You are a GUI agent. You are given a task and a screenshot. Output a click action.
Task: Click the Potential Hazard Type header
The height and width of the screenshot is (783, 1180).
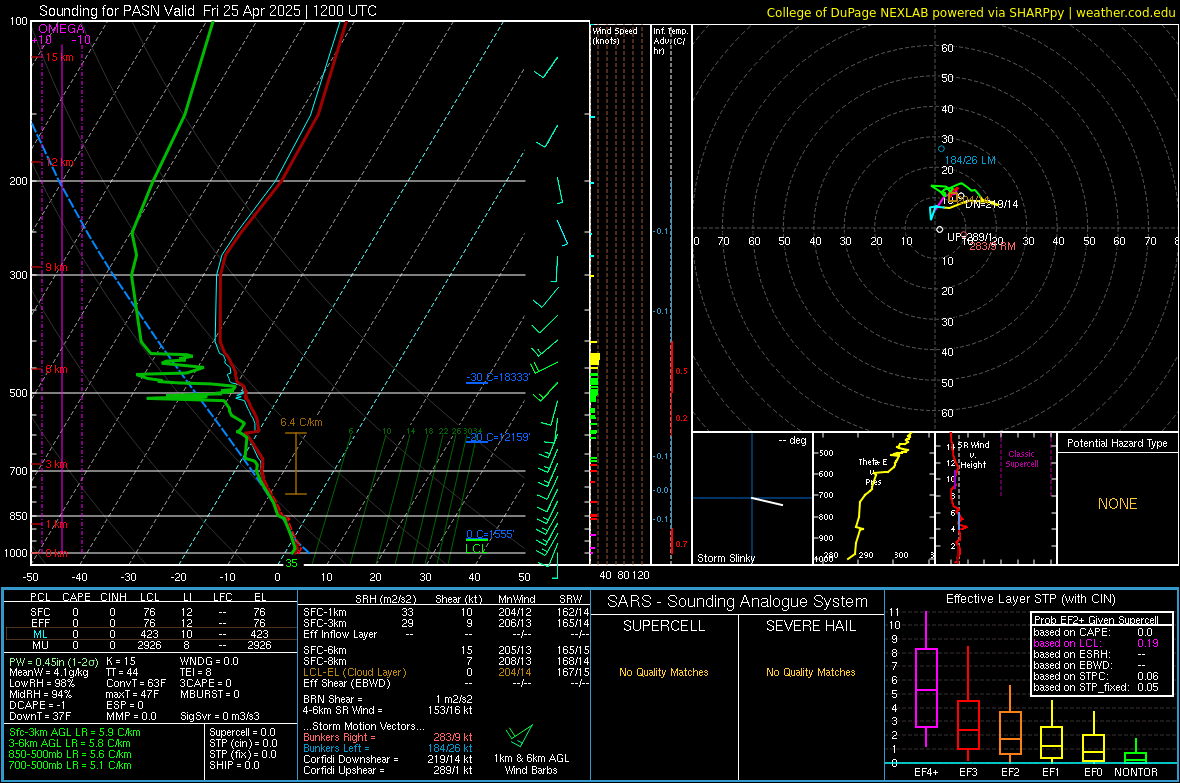click(1117, 443)
